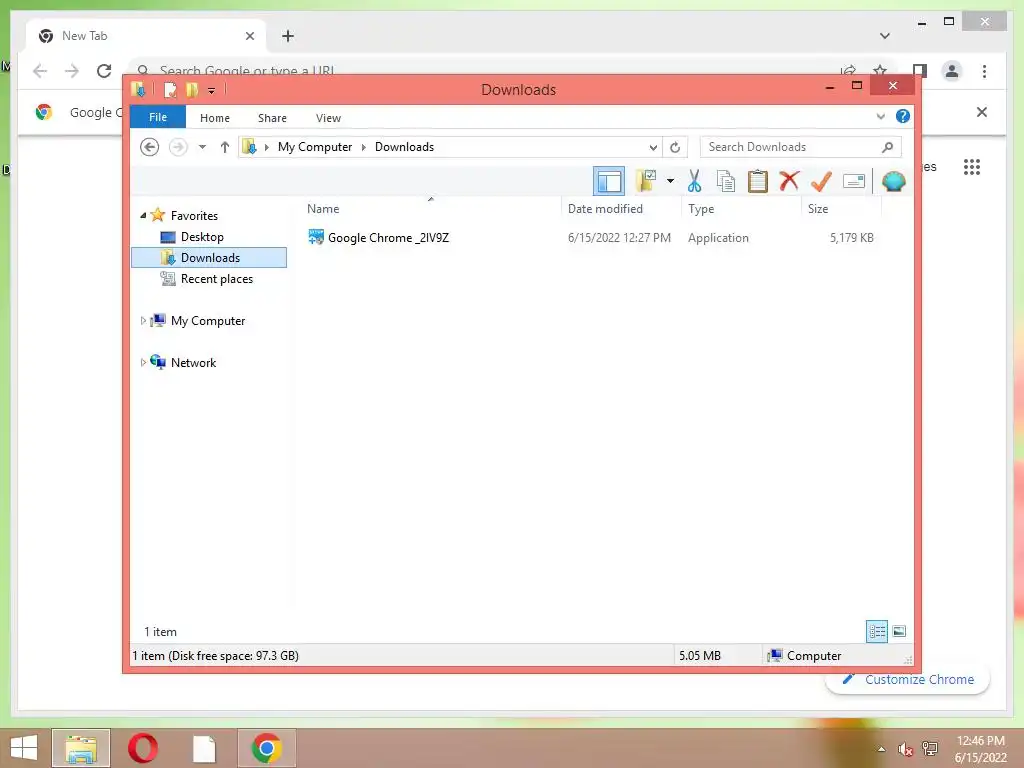Open Windows Start button

(x=24, y=748)
